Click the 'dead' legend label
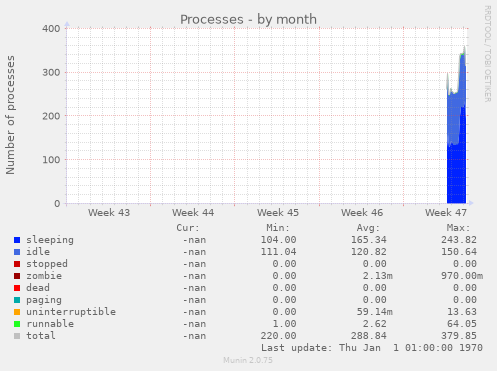The image size is (497, 371). 38,288
